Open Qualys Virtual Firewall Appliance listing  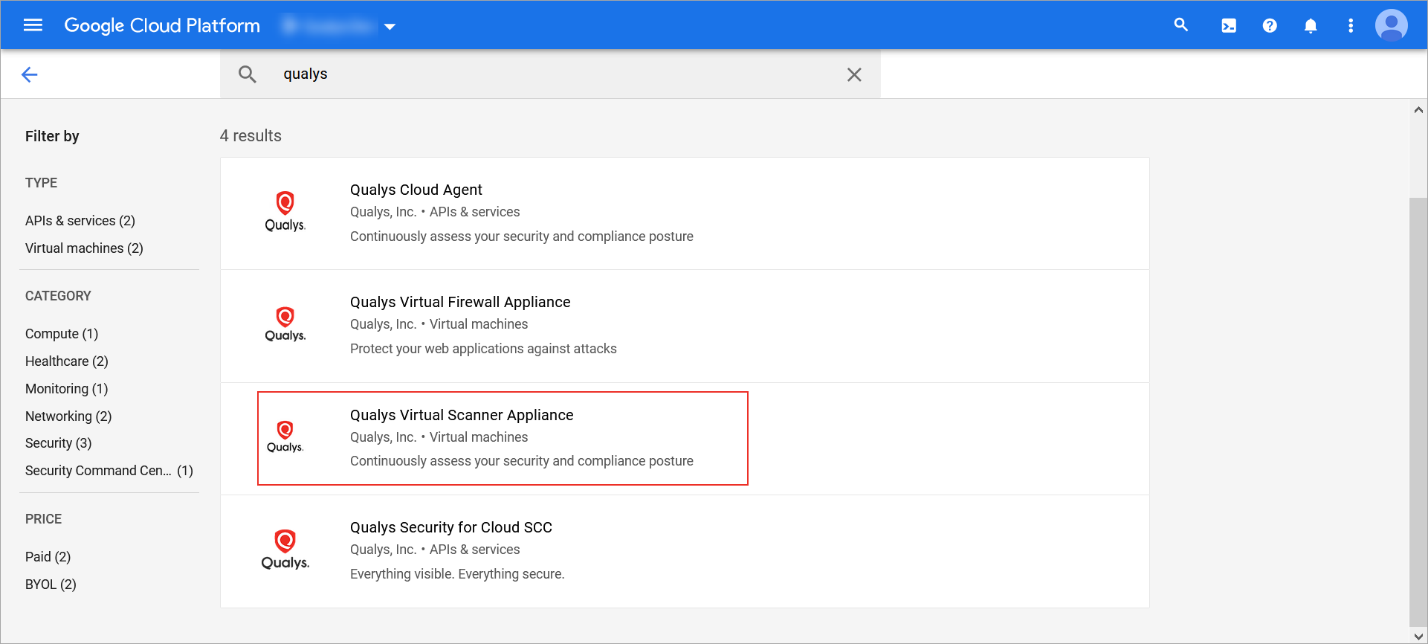click(x=459, y=301)
